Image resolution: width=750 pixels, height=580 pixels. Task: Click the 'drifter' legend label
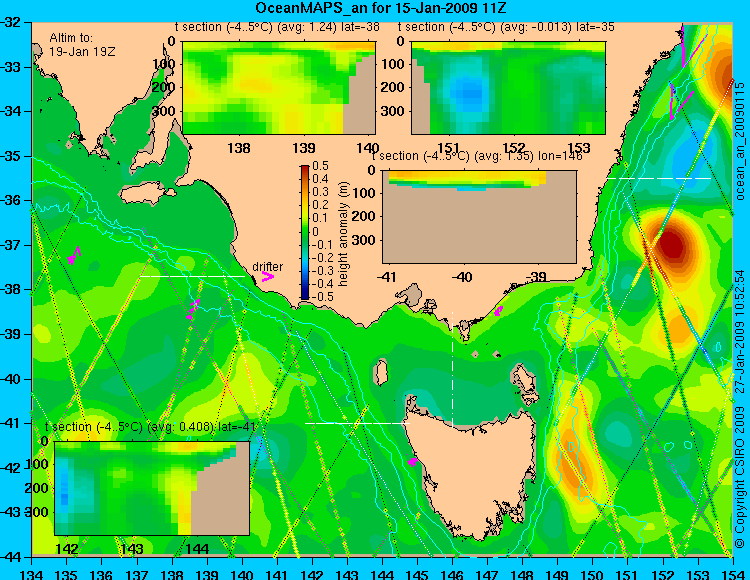click(267, 267)
